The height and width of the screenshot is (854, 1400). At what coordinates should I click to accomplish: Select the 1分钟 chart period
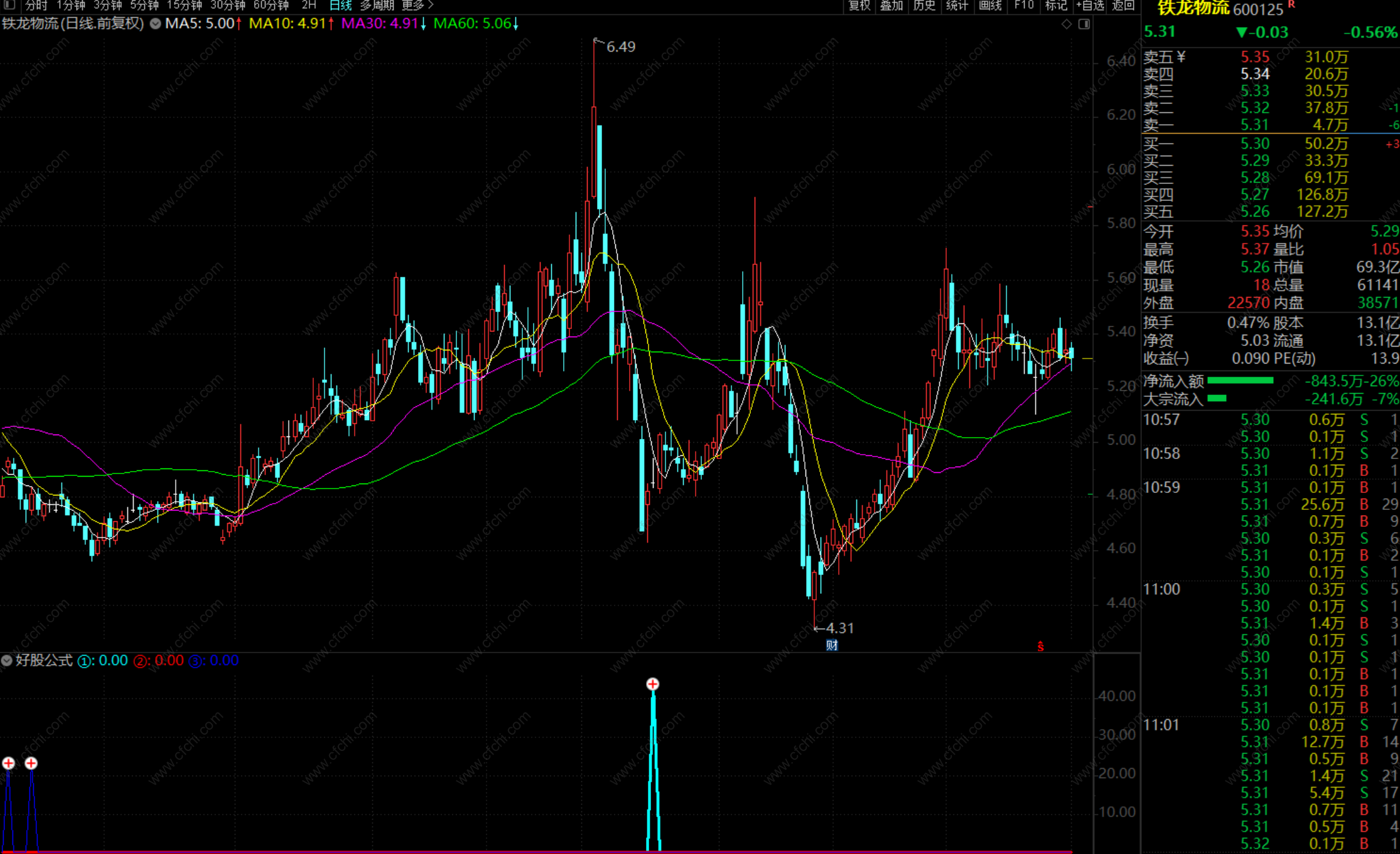pyautogui.click(x=70, y=5)
